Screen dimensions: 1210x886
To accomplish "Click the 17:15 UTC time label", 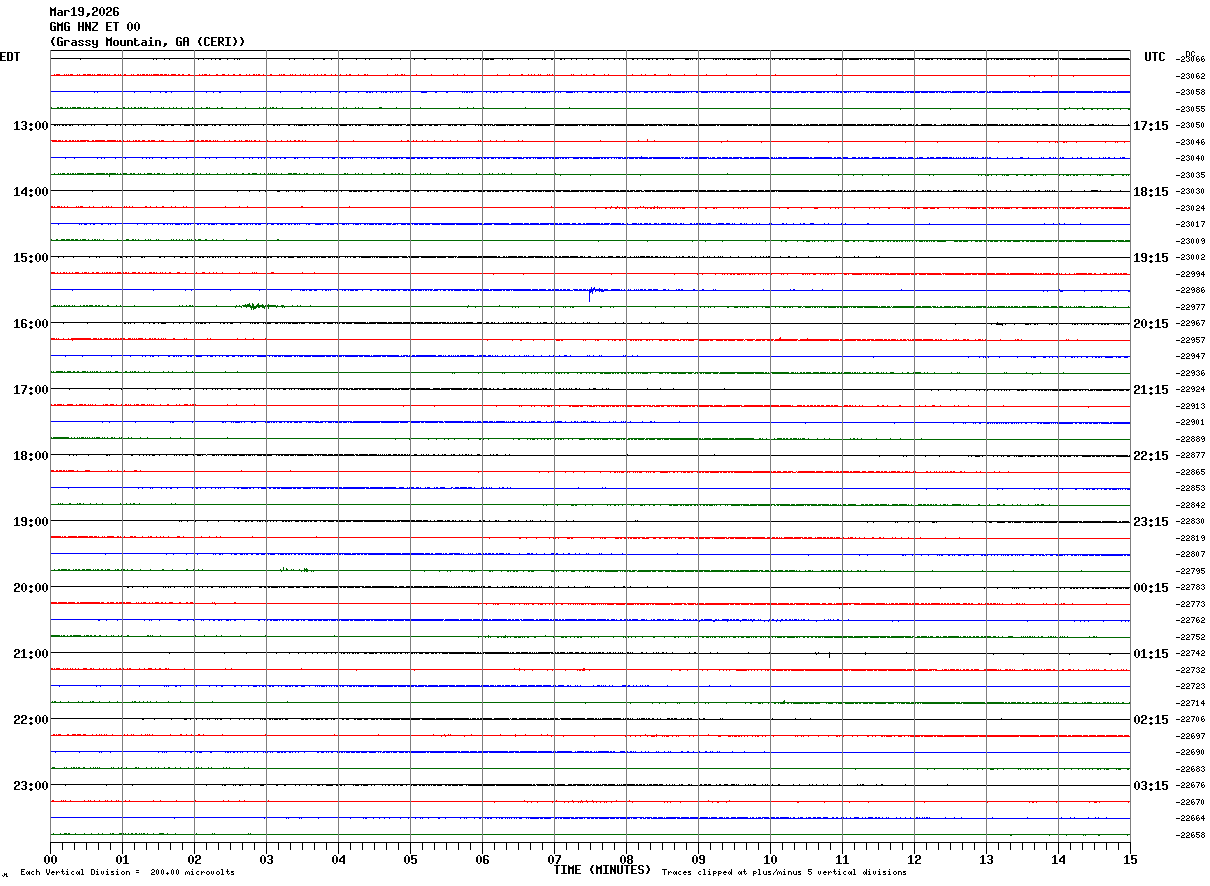I will coord(1150,126).
